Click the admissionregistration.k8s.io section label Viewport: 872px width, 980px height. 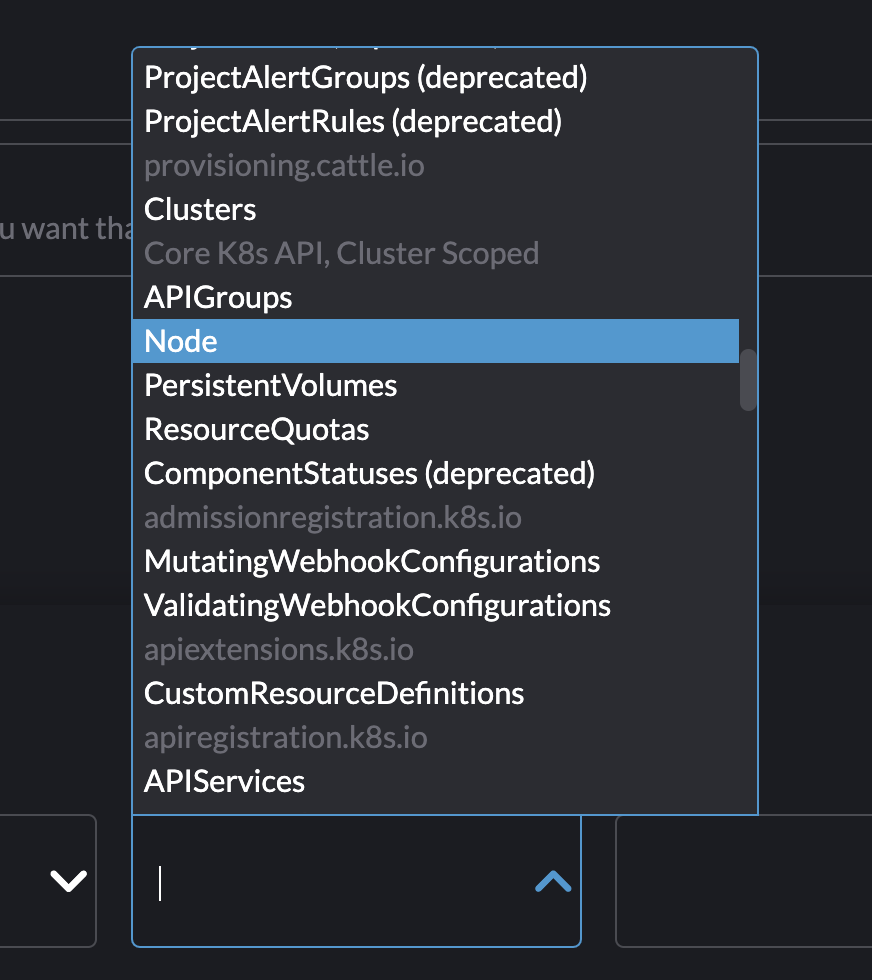coord(332,517)
